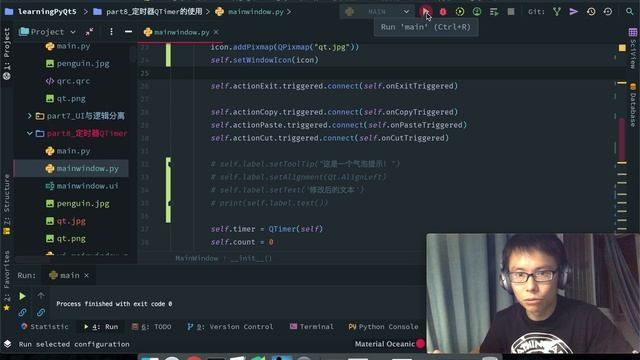The height and width of the screenshot is (360, 640).
Task: Open the Terminal tool tab
Action: pos(312,327)
